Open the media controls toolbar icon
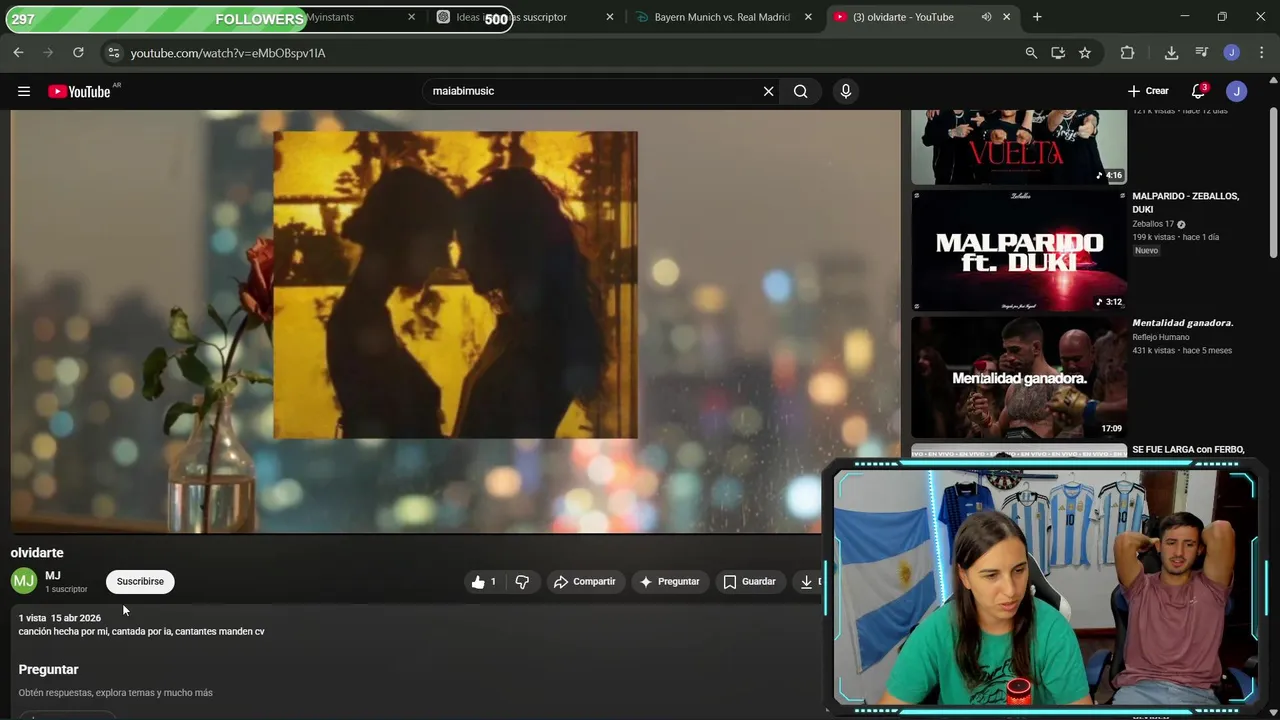This screenshot has width=1280, height=720. pos(1201,53)
